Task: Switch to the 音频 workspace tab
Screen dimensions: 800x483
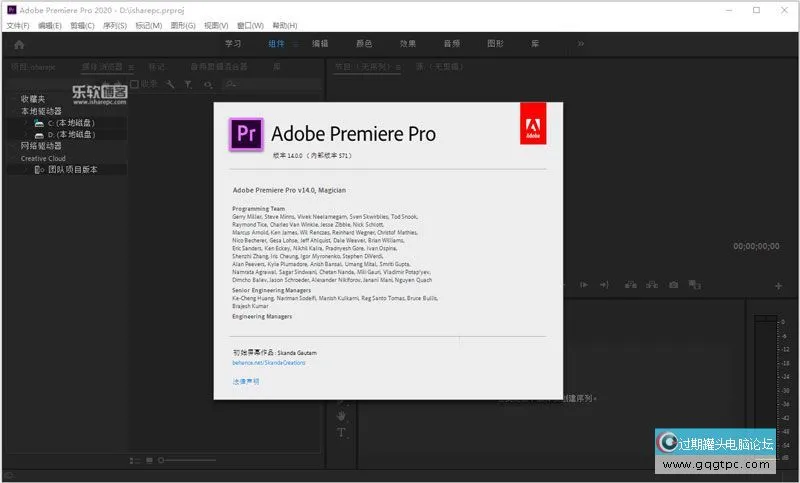Action: [452, 44]
